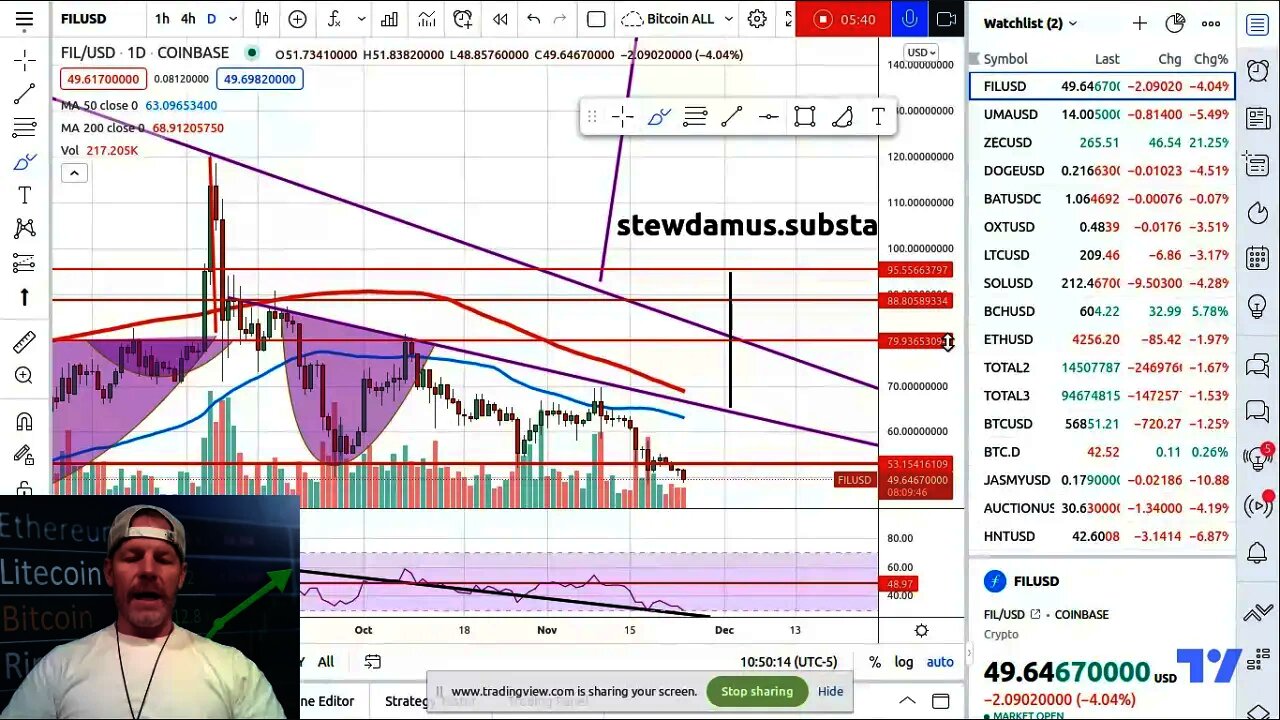Select the up-arrow icons tool
Screen dimensions: 1280x720
(x=25, y=297)
